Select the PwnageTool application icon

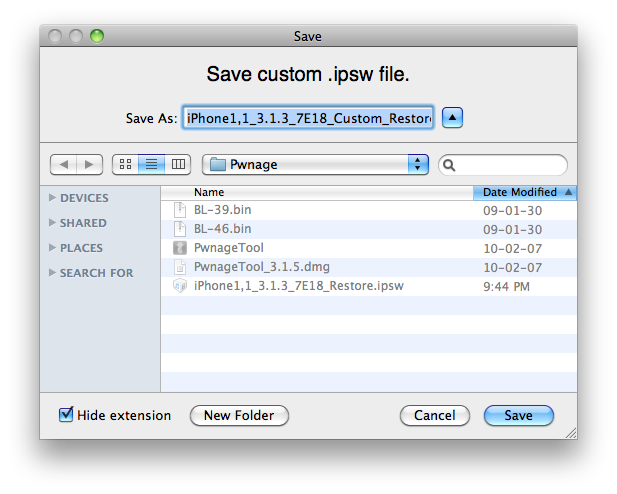coord(180,248)
